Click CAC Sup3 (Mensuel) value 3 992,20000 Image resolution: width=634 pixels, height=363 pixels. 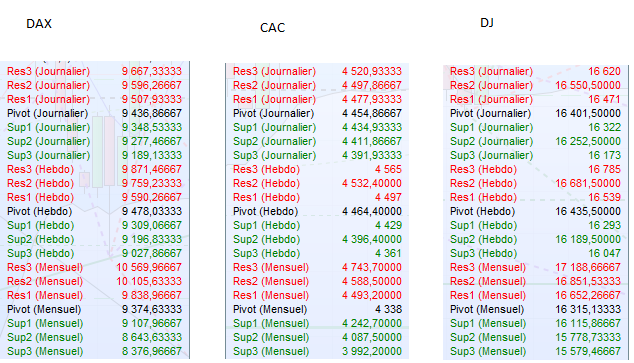tap(372, 351)
